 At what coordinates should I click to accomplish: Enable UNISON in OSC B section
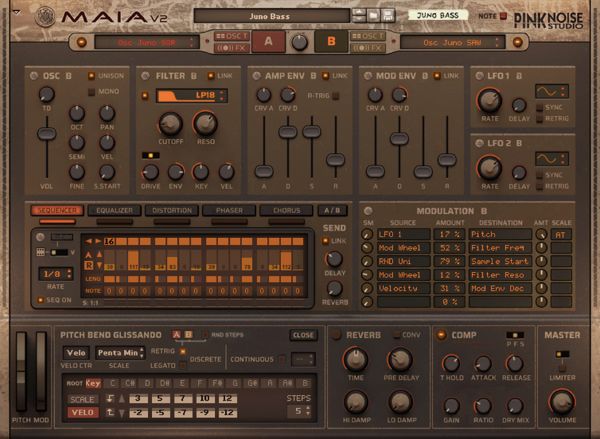[x=91, y=76]
